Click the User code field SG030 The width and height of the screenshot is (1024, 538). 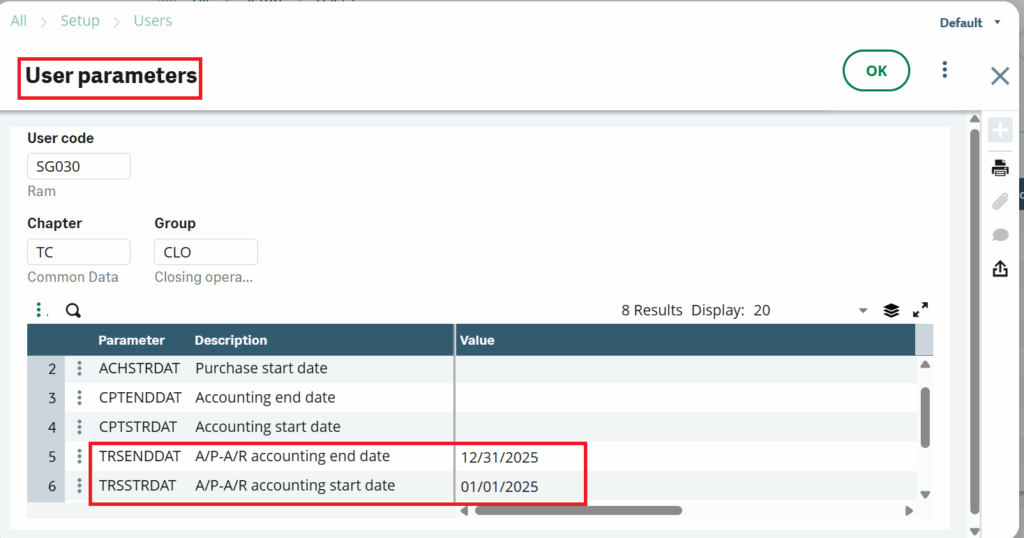pos(78,167)
